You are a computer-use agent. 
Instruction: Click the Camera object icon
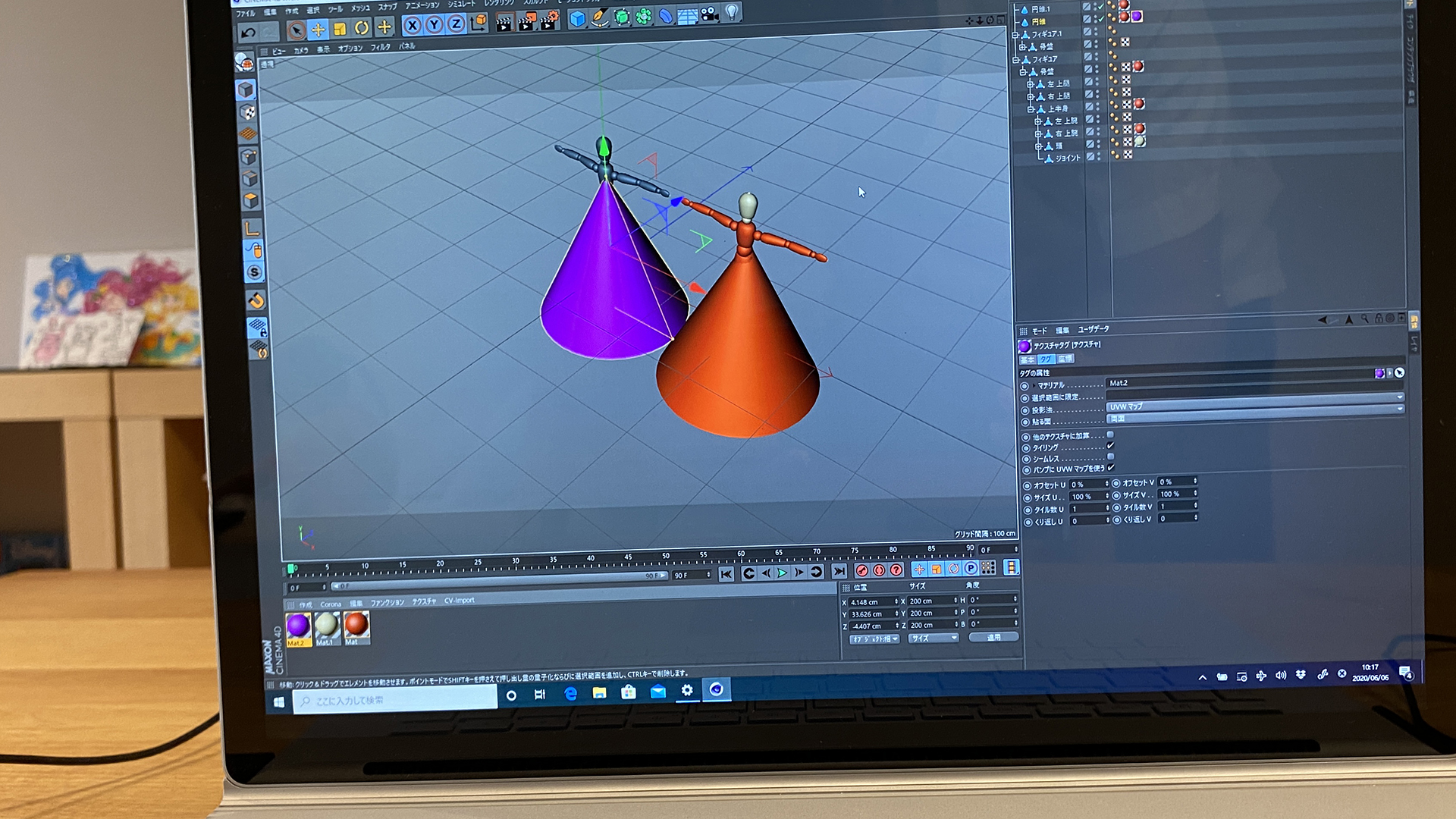pos(710,14)
